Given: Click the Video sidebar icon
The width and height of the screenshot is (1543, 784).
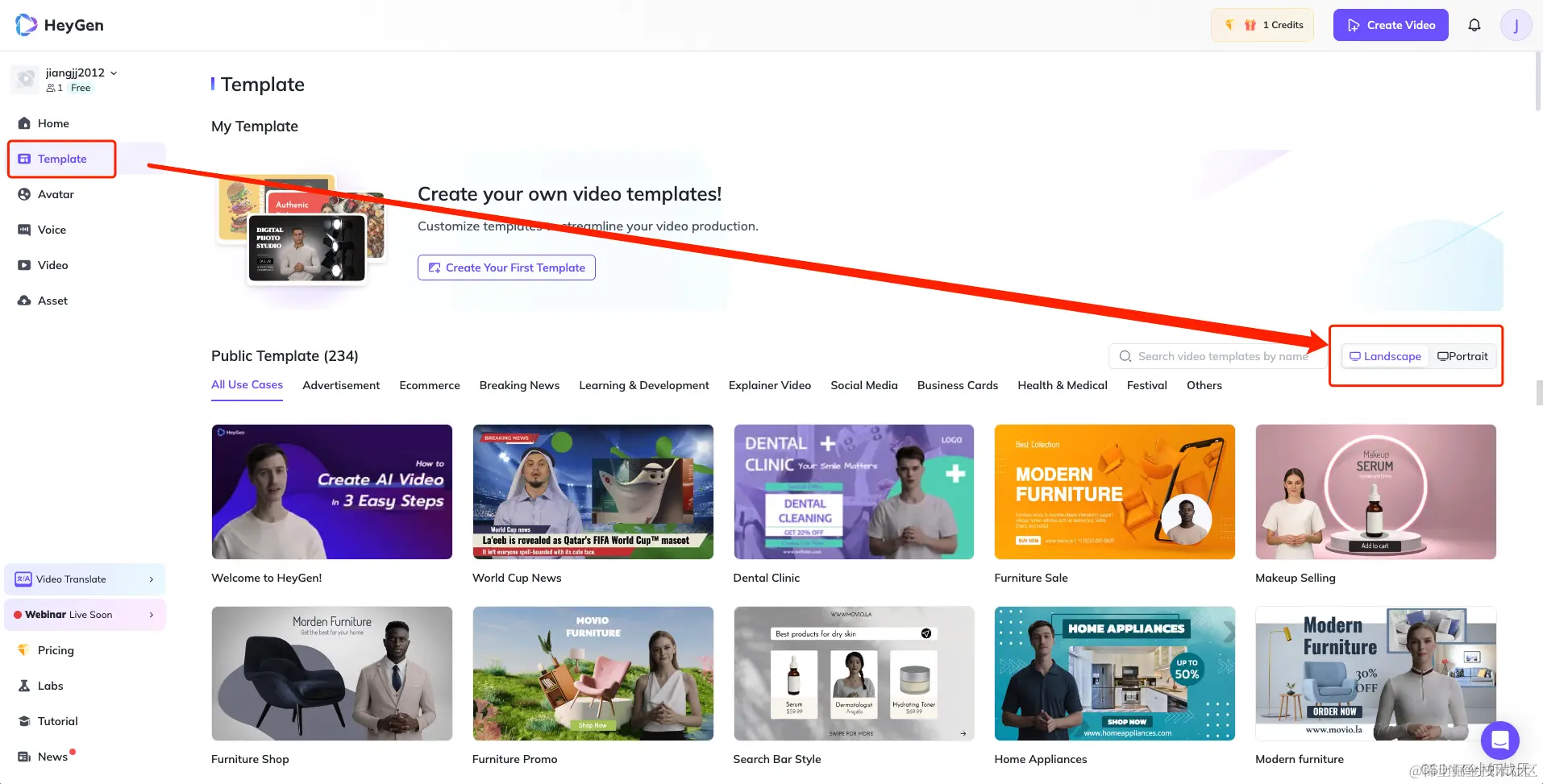Looking at the screenshot, I should pyautogui.click(x=24, y=265).
